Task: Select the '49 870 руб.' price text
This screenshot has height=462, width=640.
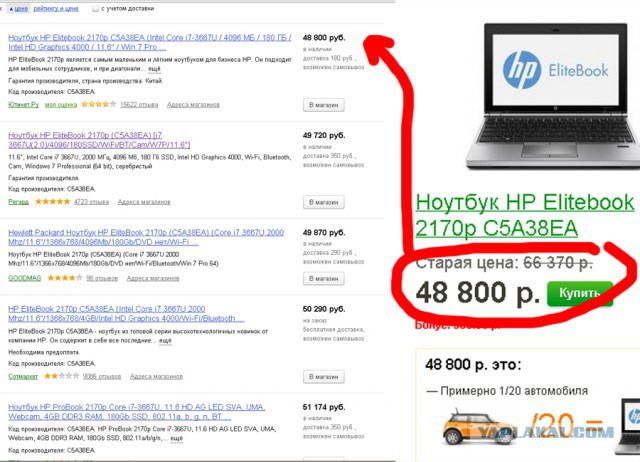Action: (324, 232)
